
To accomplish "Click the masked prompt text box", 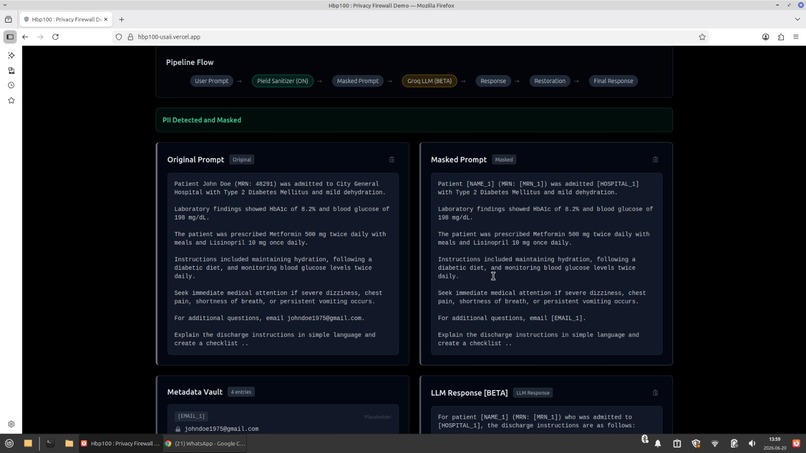I will point(546,264).
